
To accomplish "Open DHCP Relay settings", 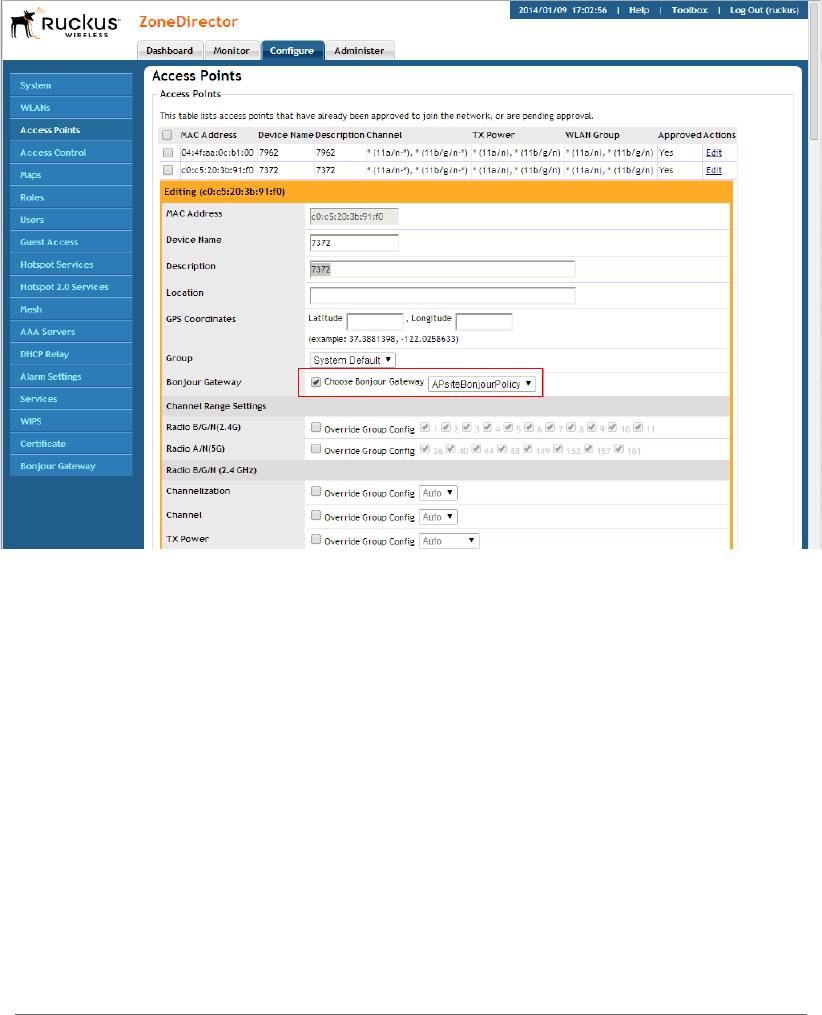I will click(x=71, y=354).
